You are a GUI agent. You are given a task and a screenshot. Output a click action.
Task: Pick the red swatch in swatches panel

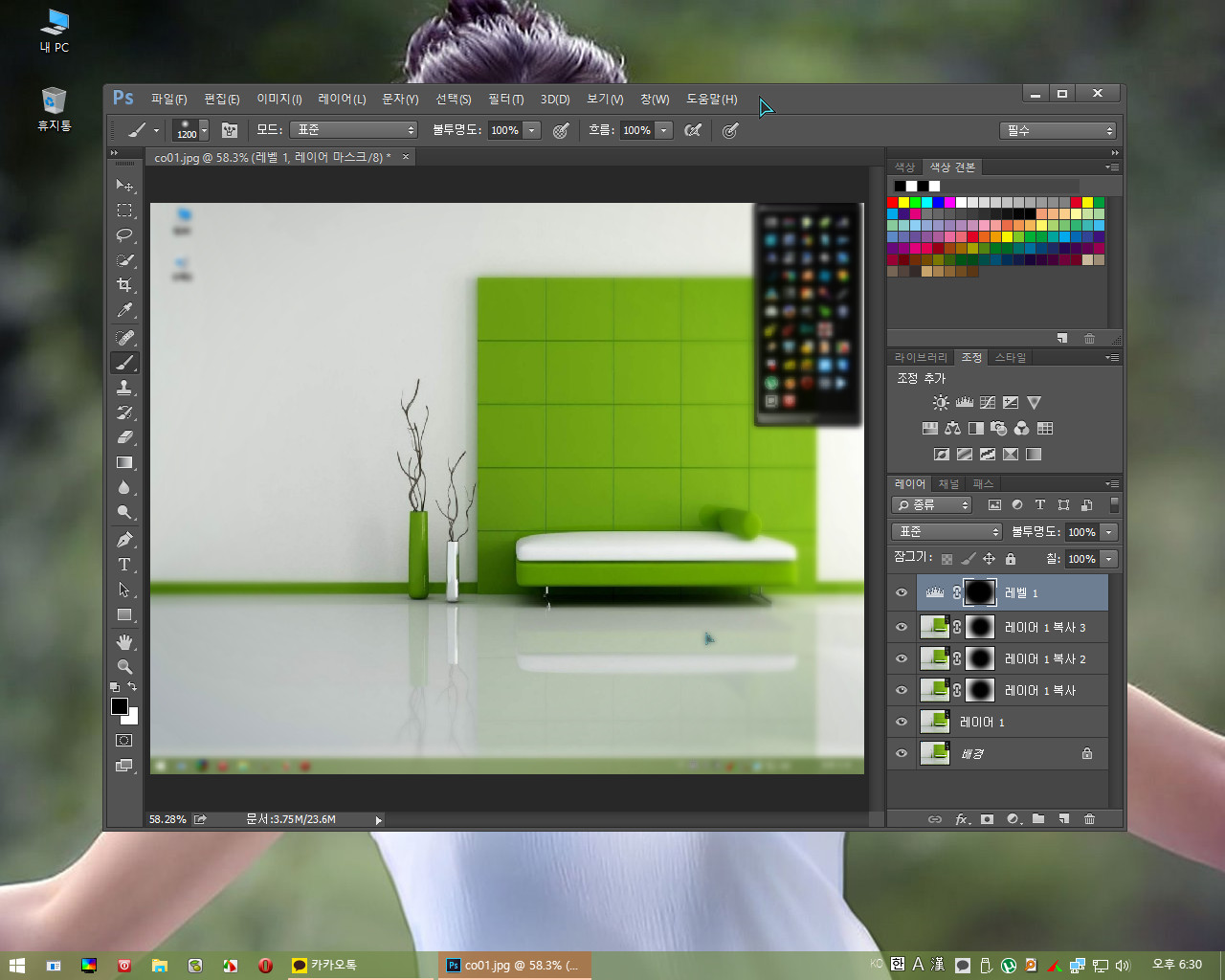(893, 203)
